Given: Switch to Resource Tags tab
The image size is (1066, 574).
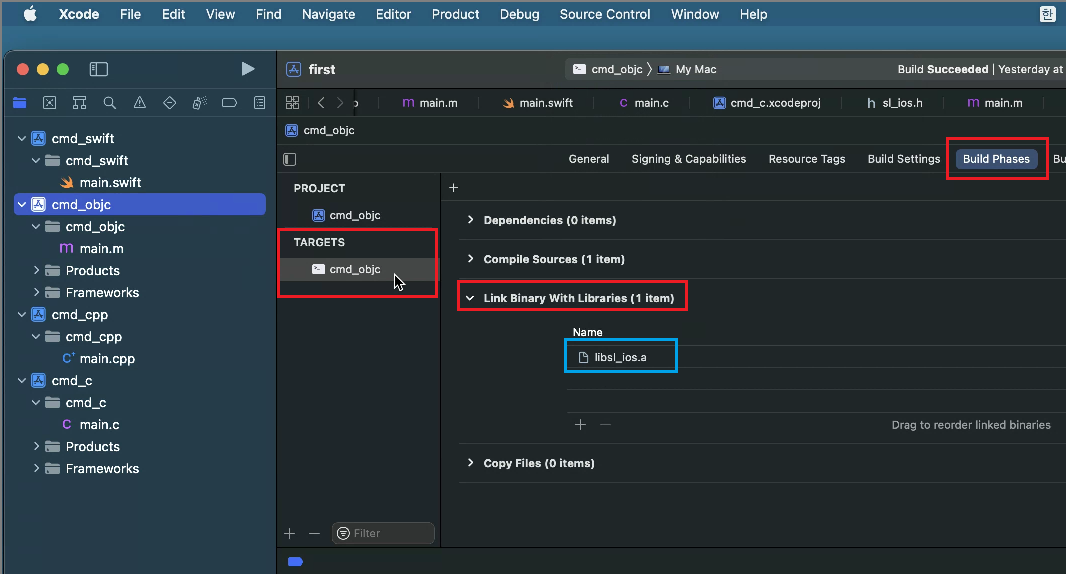Looking at the screenshot, I should (x=807, y=158).
